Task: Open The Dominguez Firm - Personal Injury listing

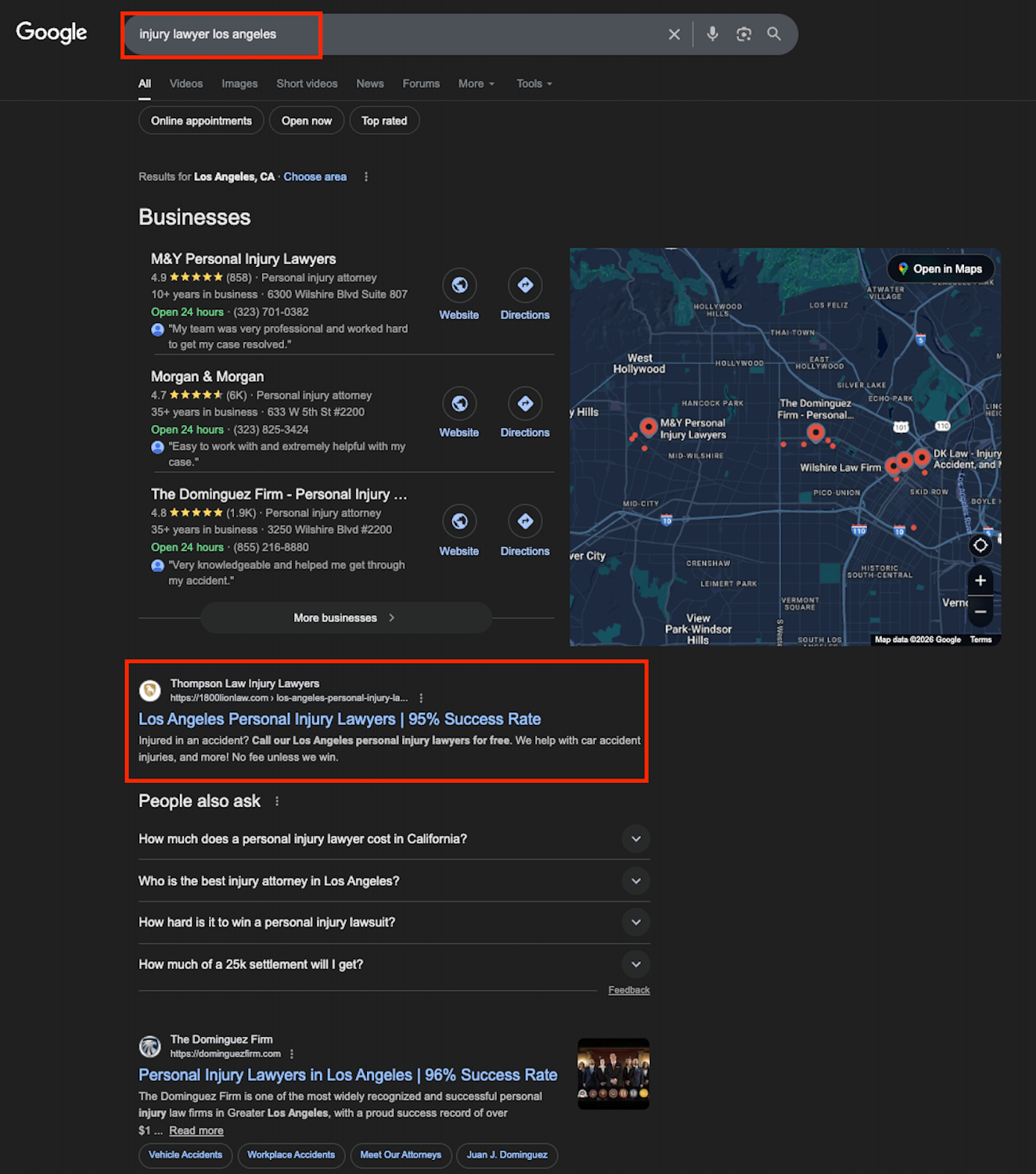Action: (279, 495)
